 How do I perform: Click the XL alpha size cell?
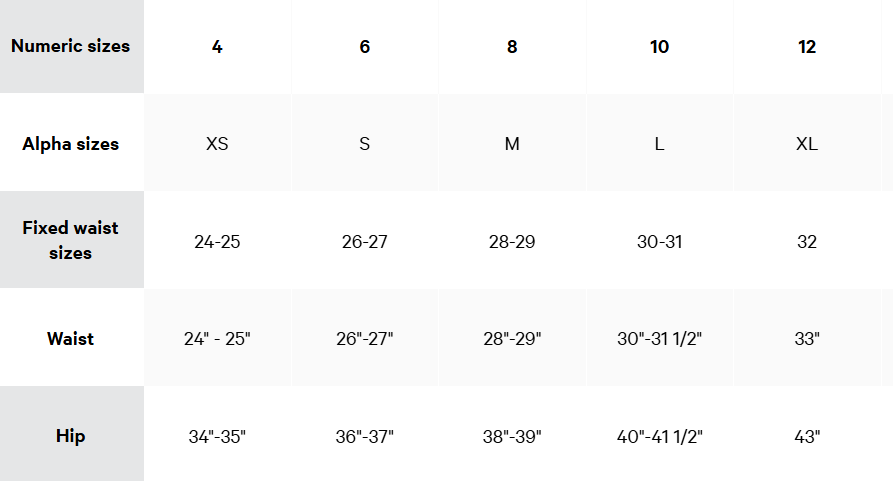tap(807, 143)
